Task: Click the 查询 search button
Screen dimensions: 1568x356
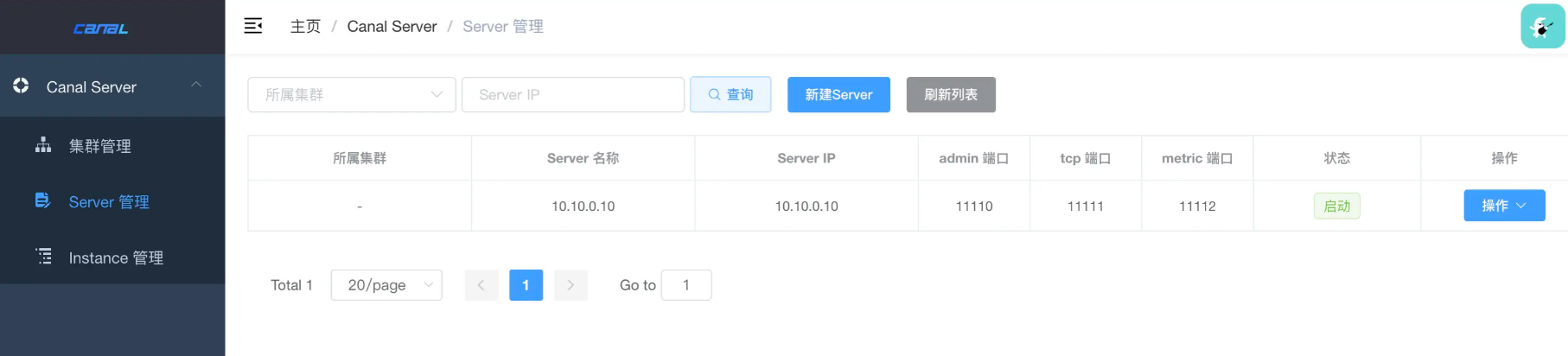Action: 730,94
